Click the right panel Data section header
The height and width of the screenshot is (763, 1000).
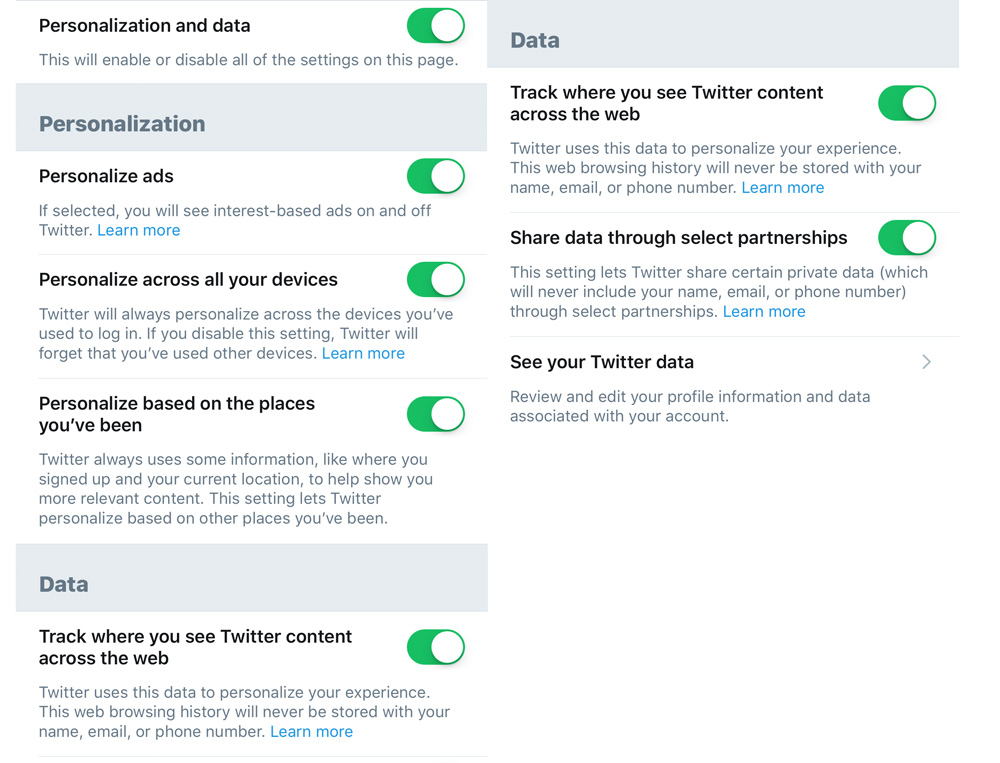[535, 40]
